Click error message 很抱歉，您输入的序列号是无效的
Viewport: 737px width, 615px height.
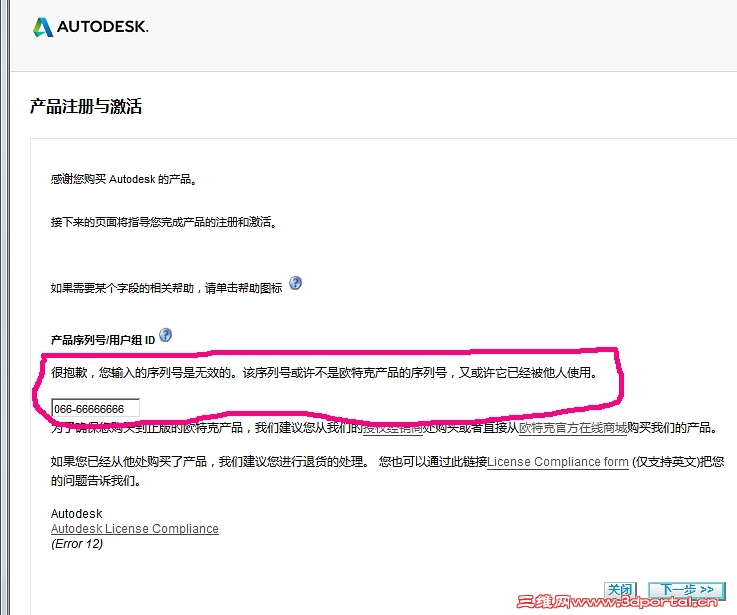[144, 372]
